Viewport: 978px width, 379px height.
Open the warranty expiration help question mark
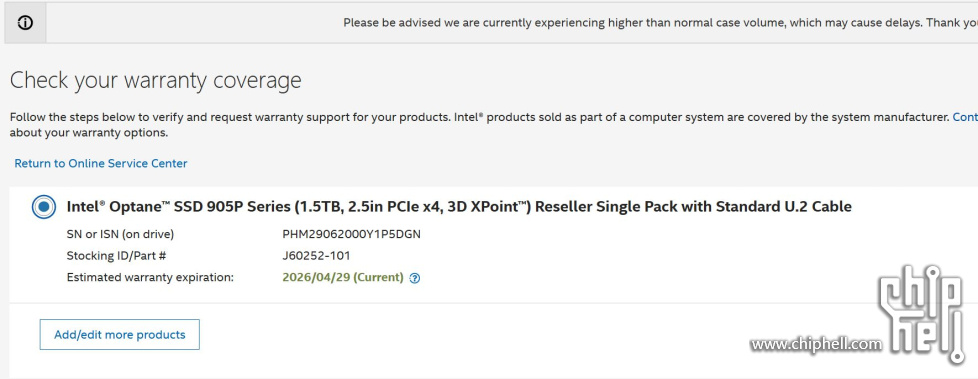[x=415, y=279]
